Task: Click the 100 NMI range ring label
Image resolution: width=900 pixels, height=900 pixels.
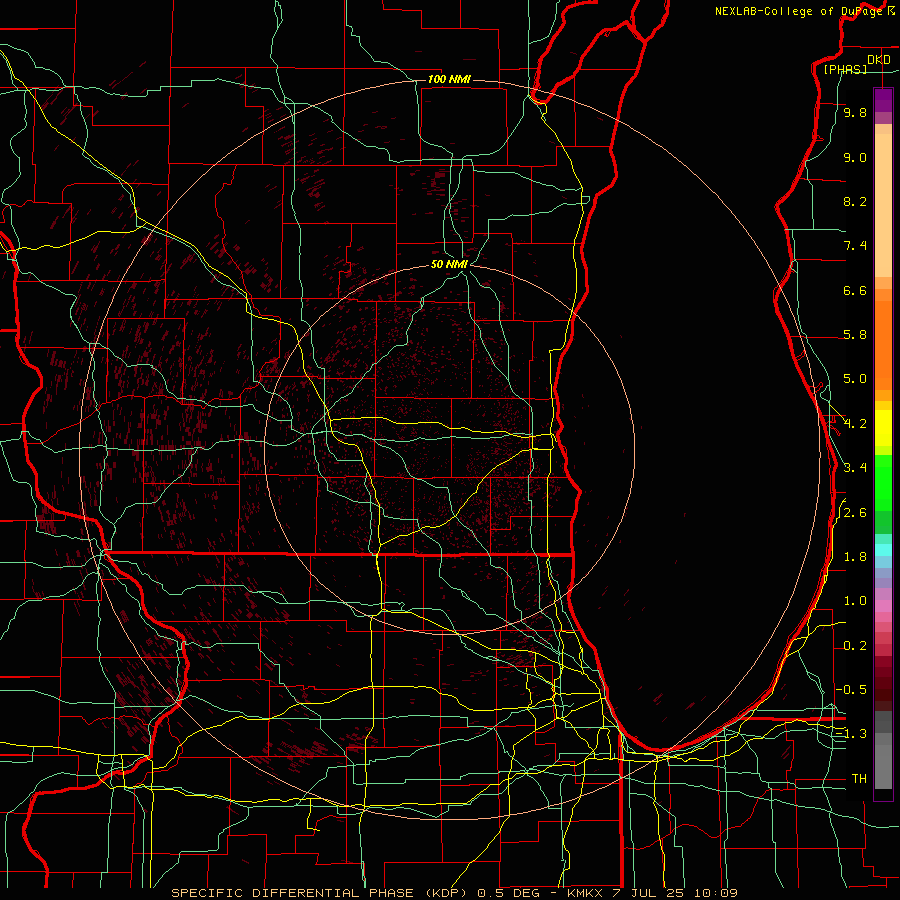Action: pyautogui.click(x=449, y=79)
